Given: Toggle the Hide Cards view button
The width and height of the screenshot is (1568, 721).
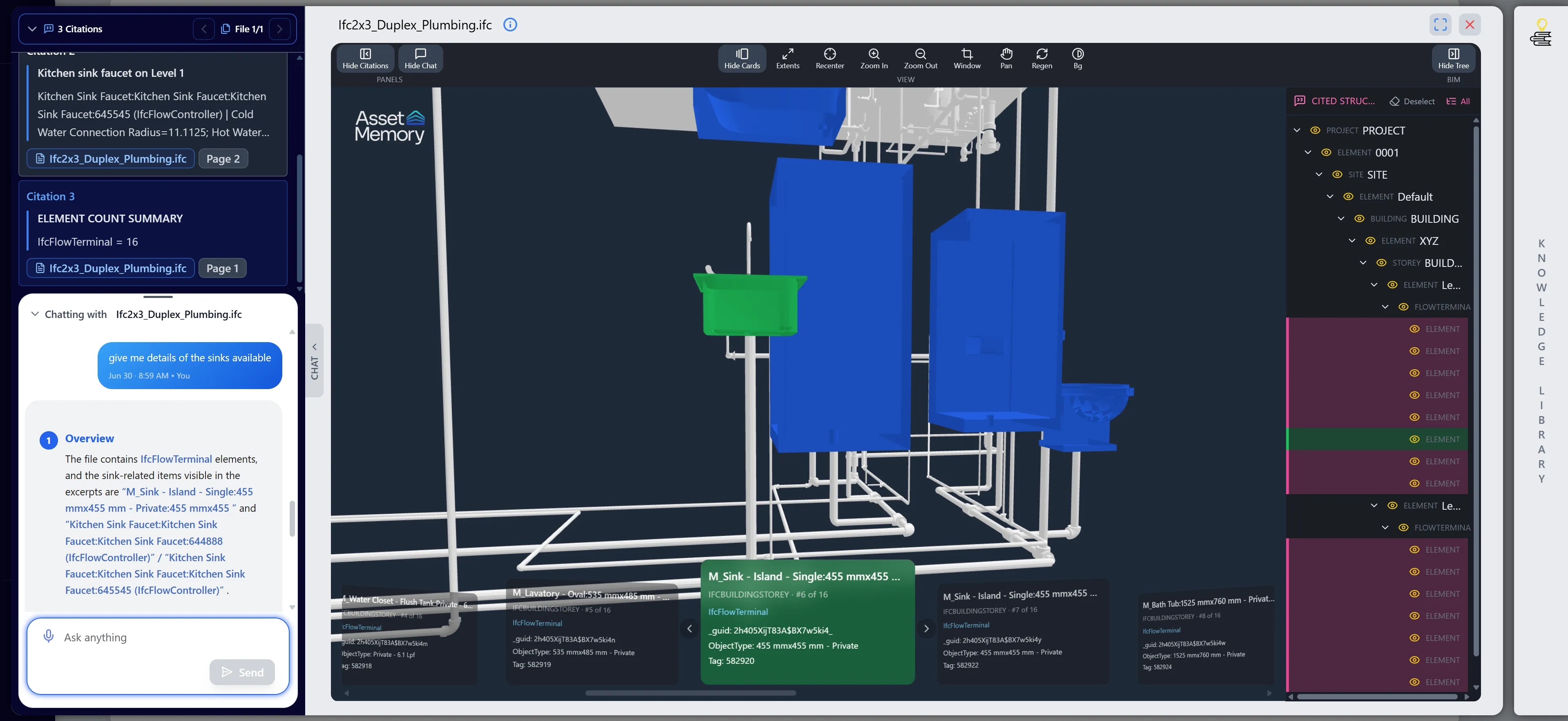Looking at the screenshot, I should (x=742, y=58).
